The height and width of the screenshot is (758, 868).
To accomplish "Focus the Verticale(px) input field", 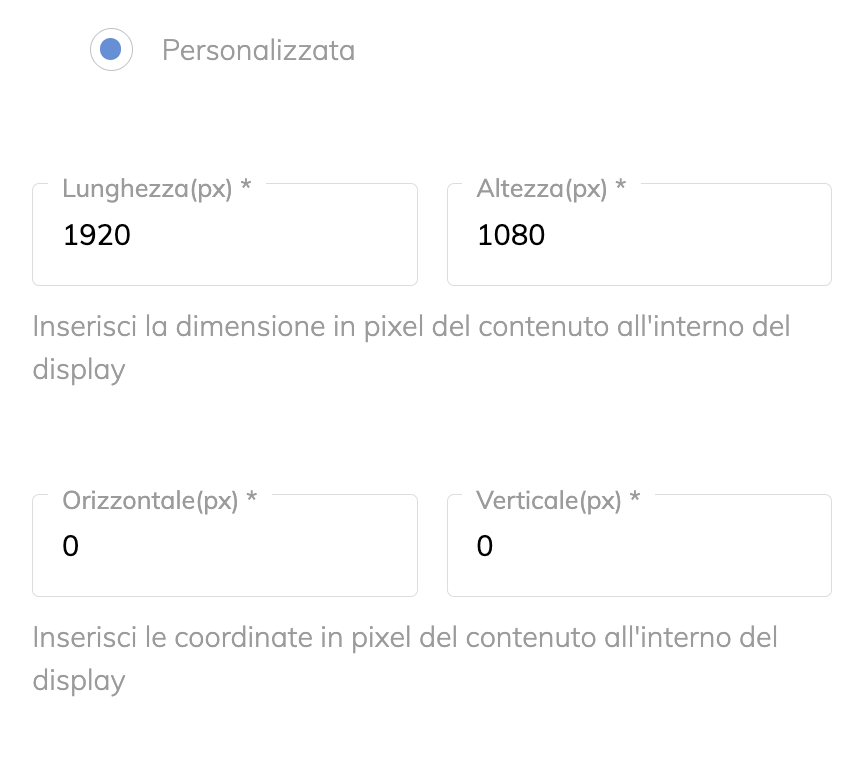I will click(x=639, y=545).
